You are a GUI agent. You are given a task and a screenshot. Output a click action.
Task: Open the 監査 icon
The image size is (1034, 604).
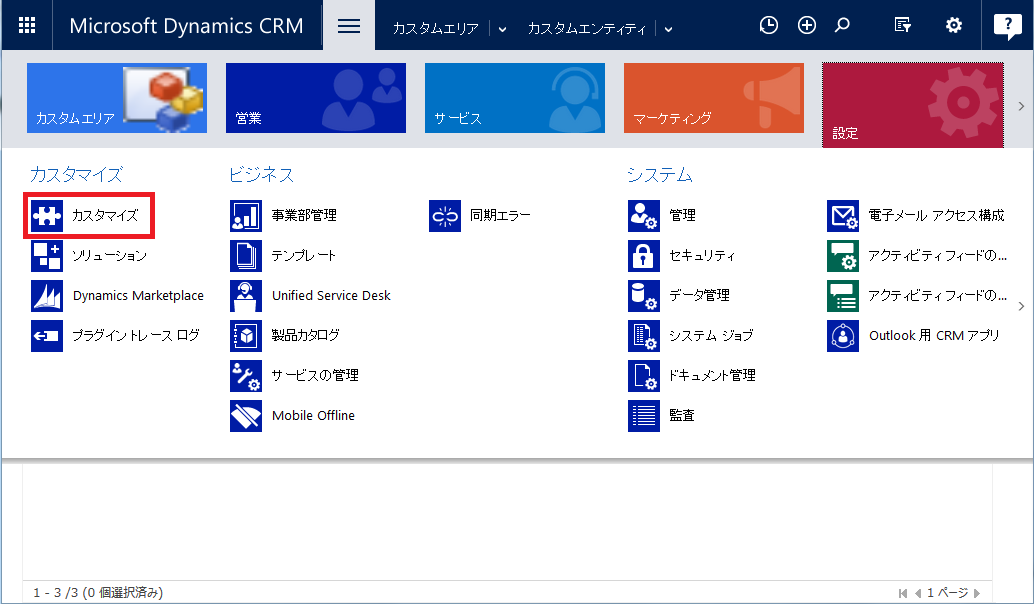click(644, 416)
